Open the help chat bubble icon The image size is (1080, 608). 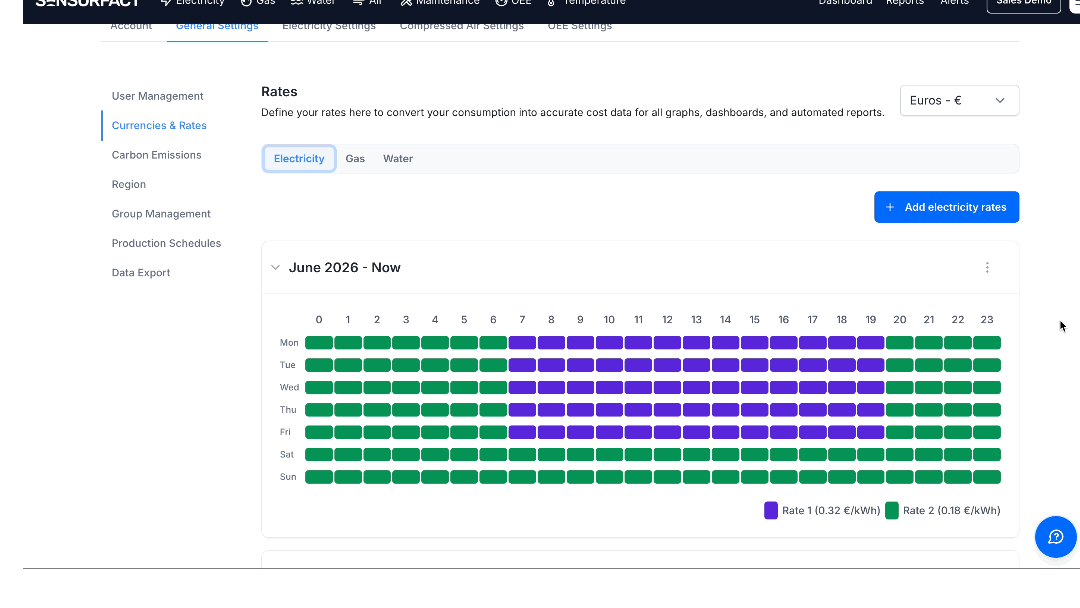click(x=1055, y=537)
